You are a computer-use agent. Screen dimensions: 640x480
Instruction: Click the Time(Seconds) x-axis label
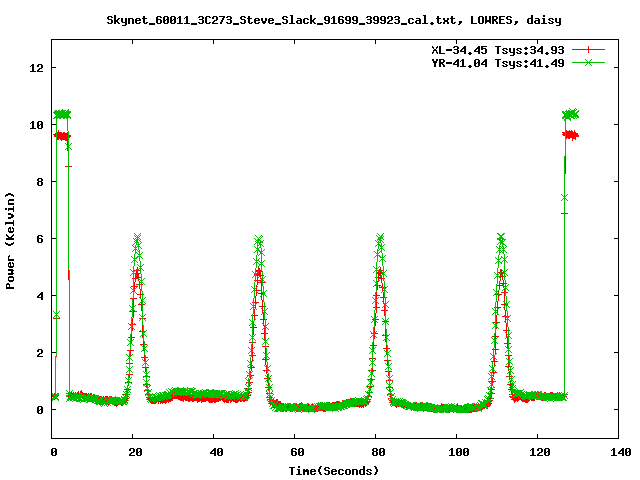tap(334, 471)
